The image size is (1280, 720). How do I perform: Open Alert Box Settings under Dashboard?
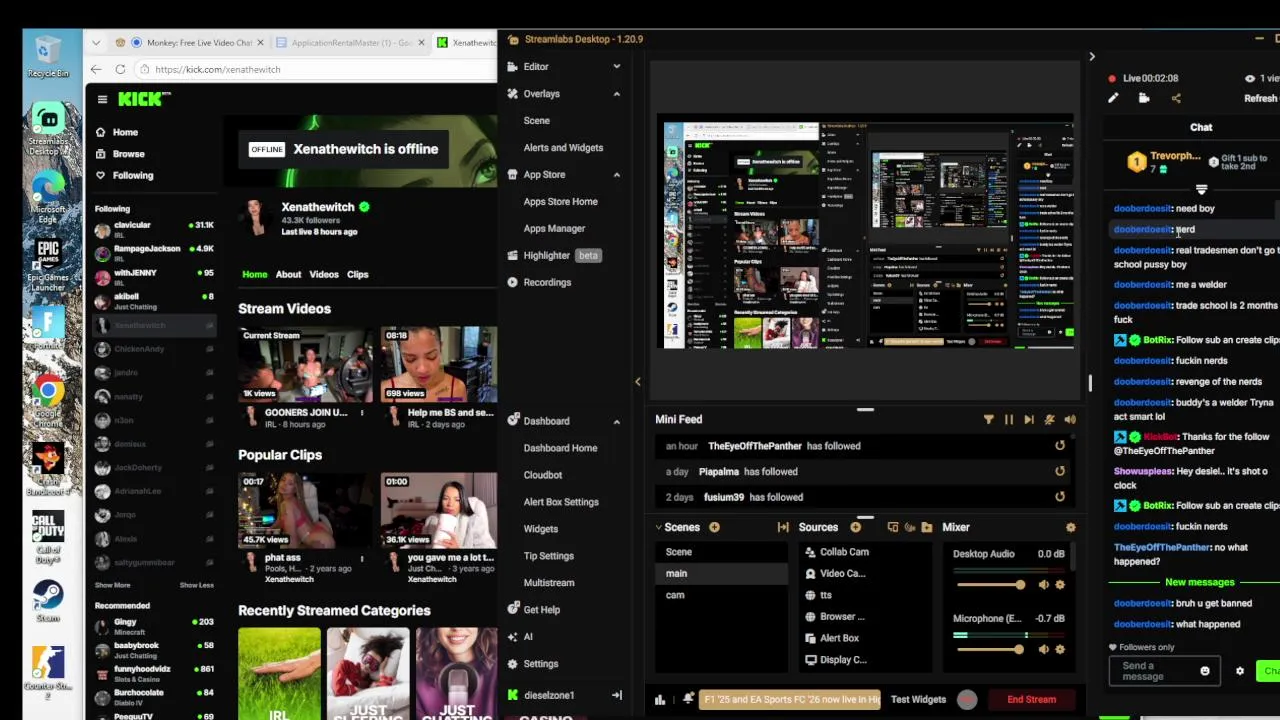pyautogui.click(x=561, y=502)
